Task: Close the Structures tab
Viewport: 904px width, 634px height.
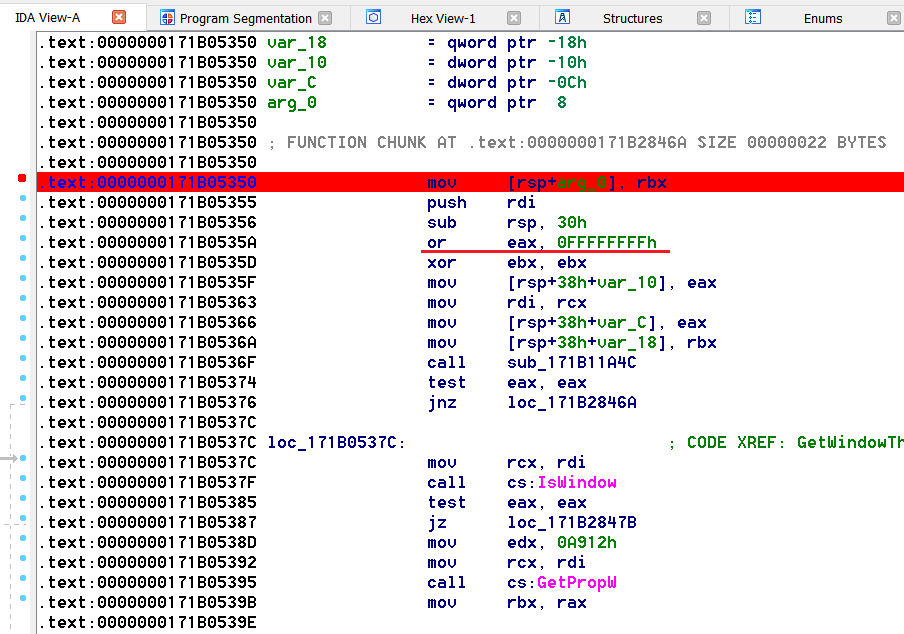Action: (x=704, y=18)
